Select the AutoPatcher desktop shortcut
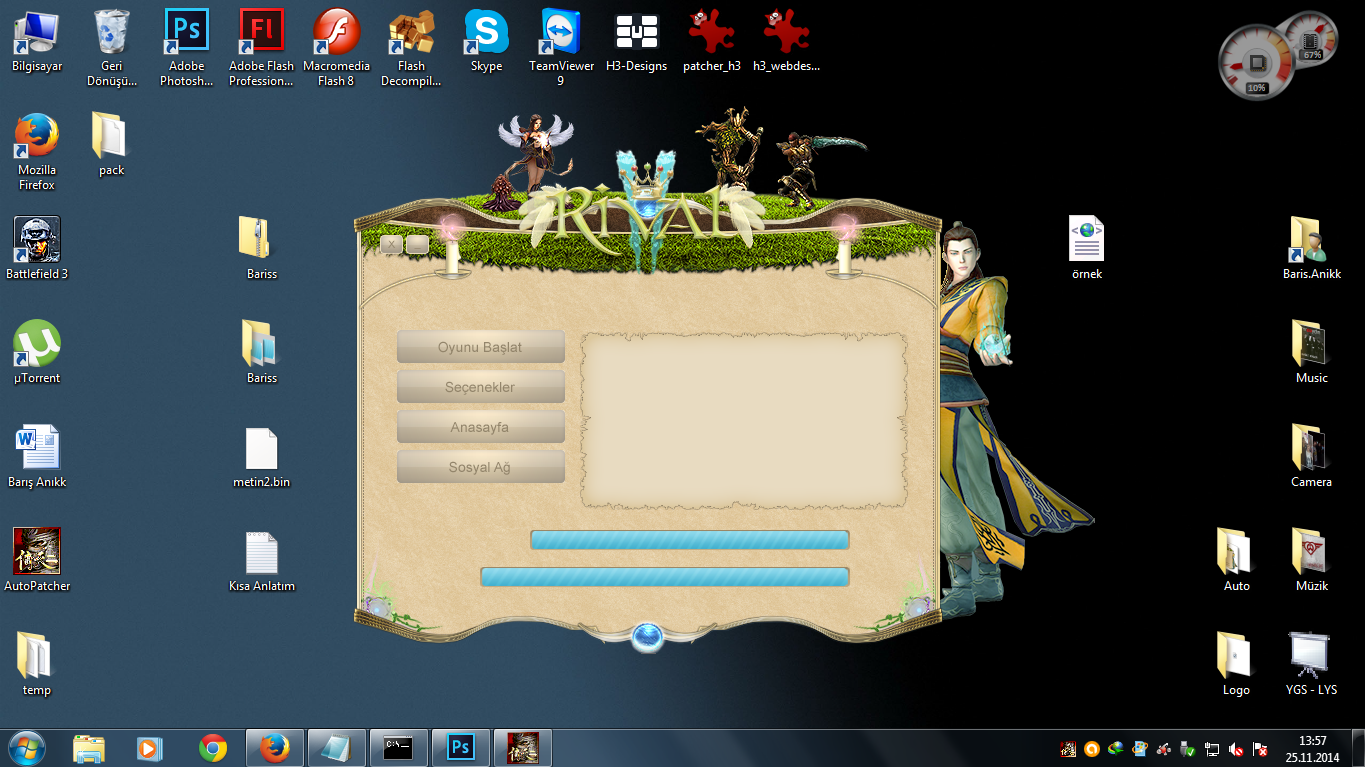The image size is (1365, 767). click(x=37, y=561)
